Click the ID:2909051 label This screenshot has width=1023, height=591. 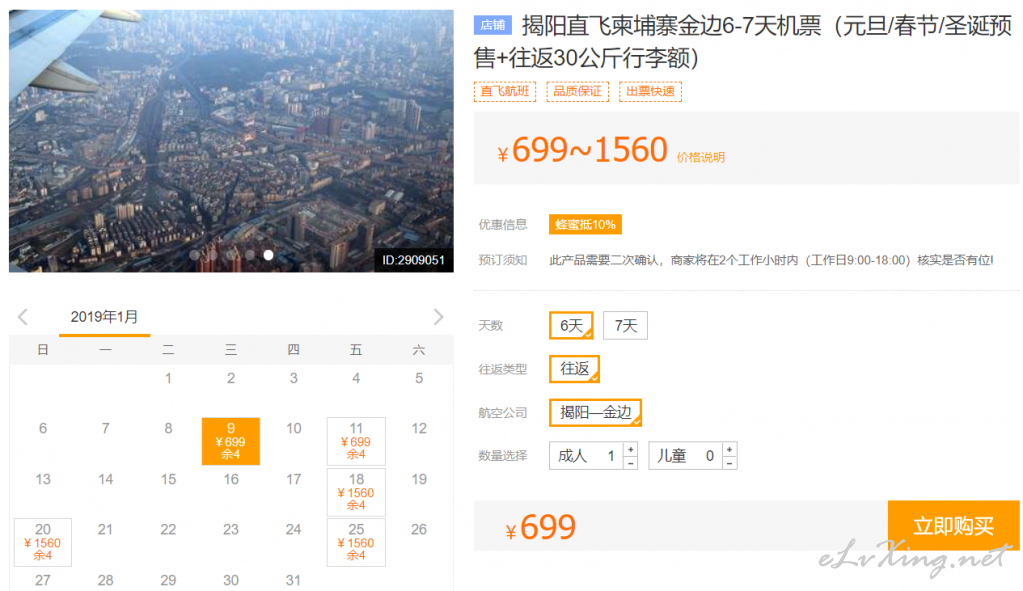point(413,260)
